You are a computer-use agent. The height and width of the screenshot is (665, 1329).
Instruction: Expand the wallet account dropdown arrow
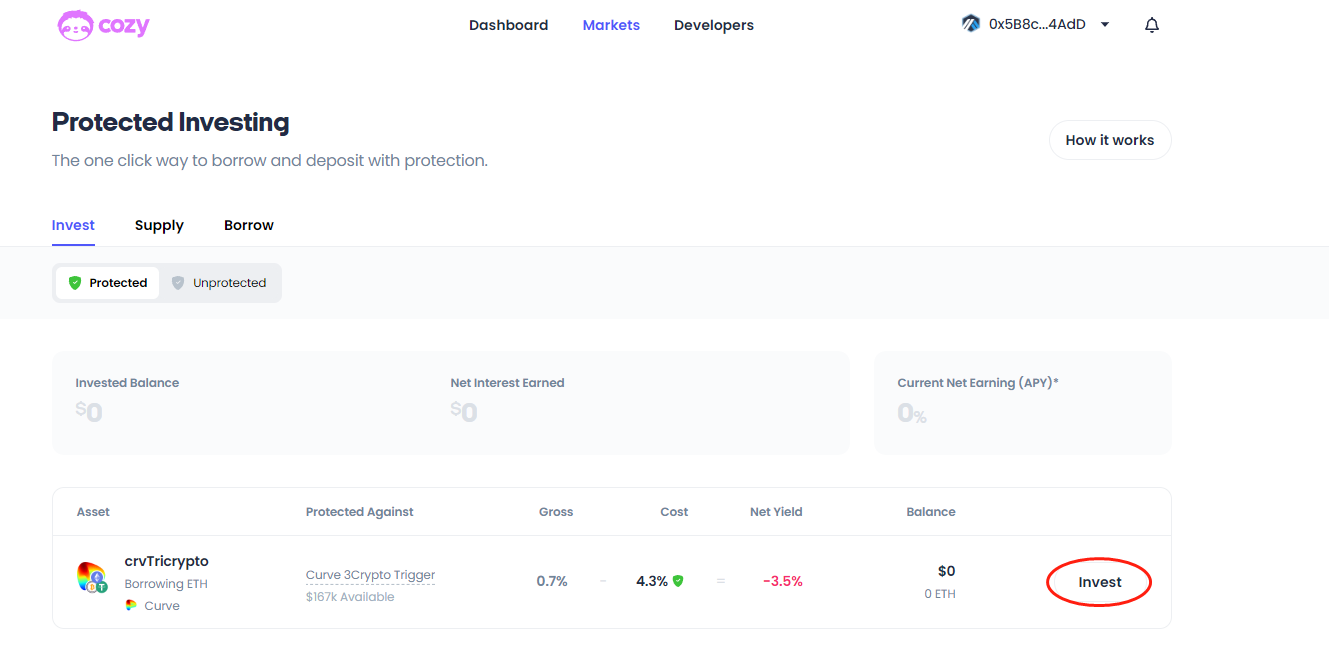pos(1105,25)
